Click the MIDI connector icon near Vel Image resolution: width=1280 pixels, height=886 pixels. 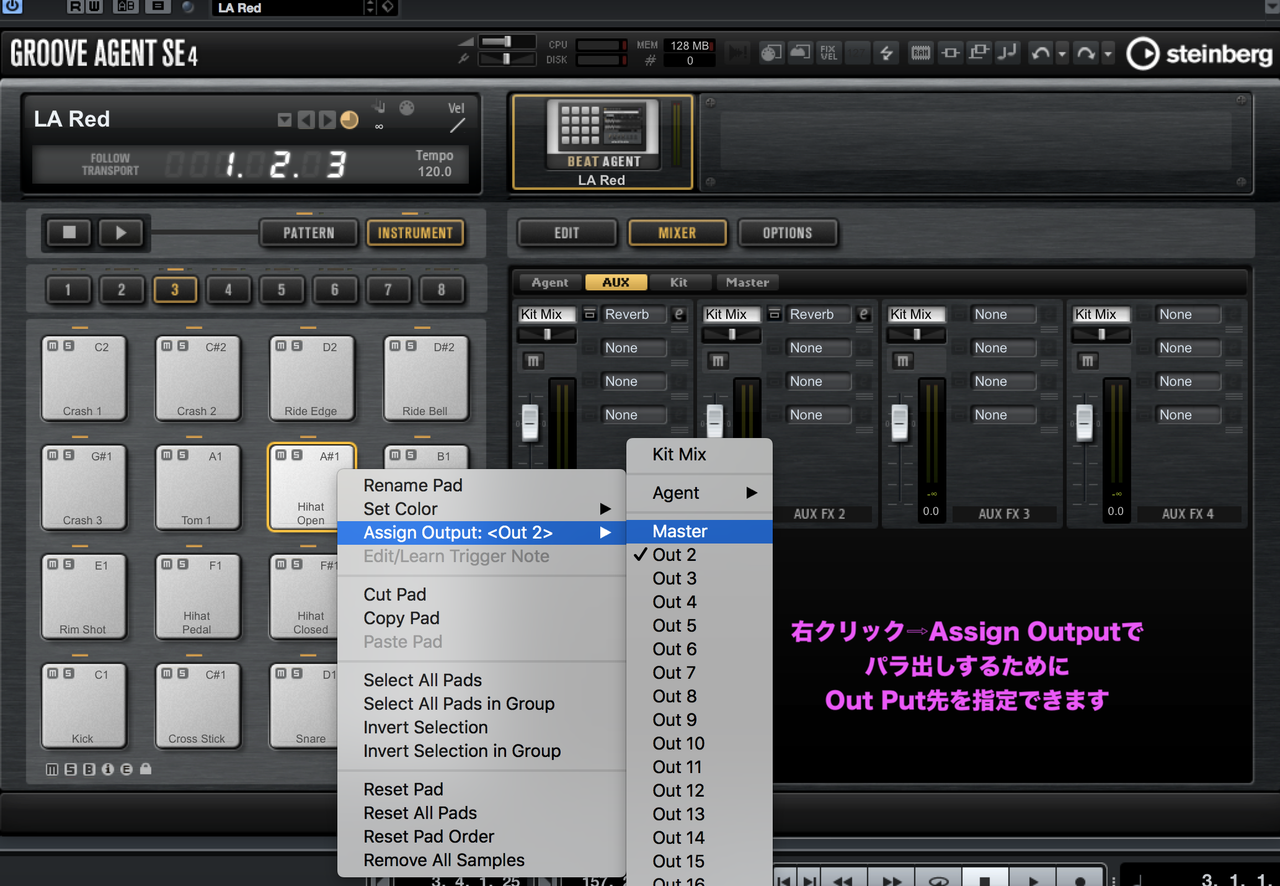pos(406,108)
